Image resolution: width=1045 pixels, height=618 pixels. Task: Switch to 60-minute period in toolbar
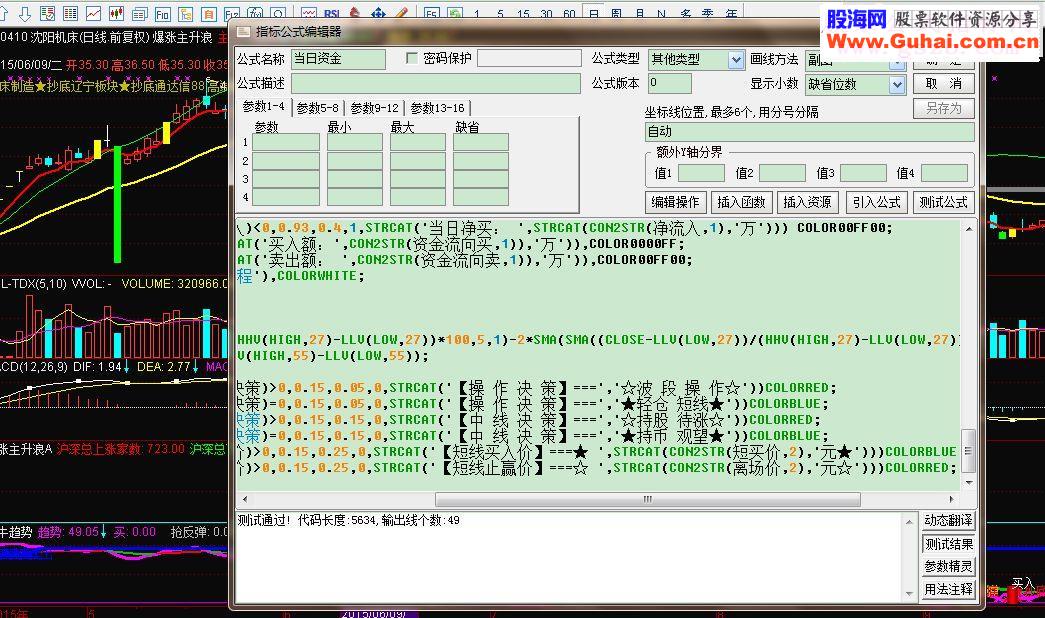click(569, 13)
